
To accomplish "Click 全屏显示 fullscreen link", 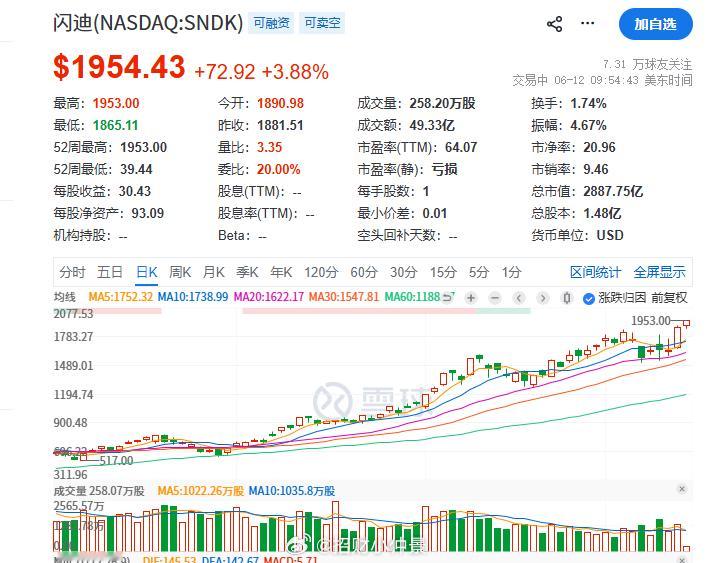I will coord(659,272).
